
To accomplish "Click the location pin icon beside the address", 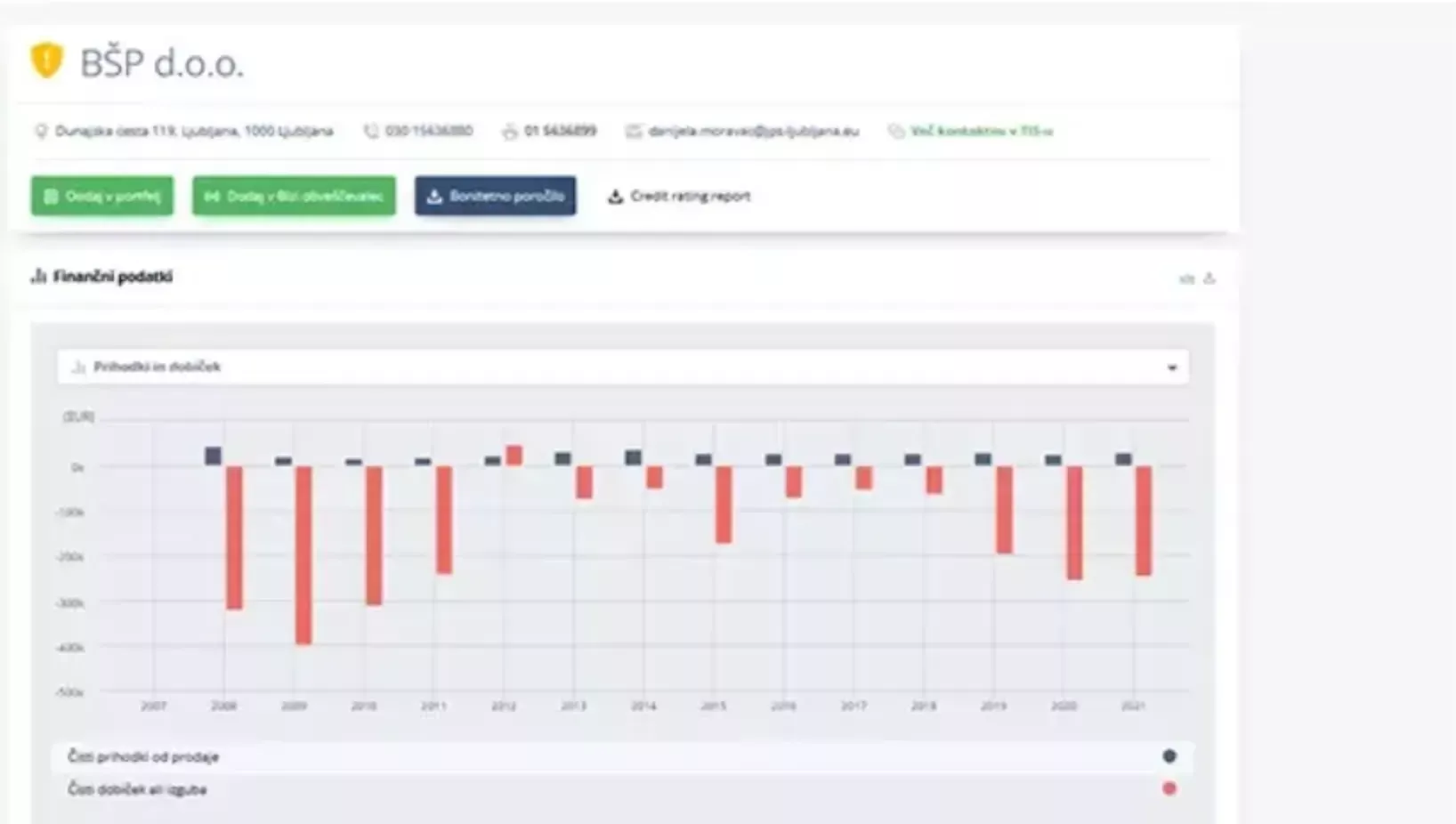I will tap(40, 132).
